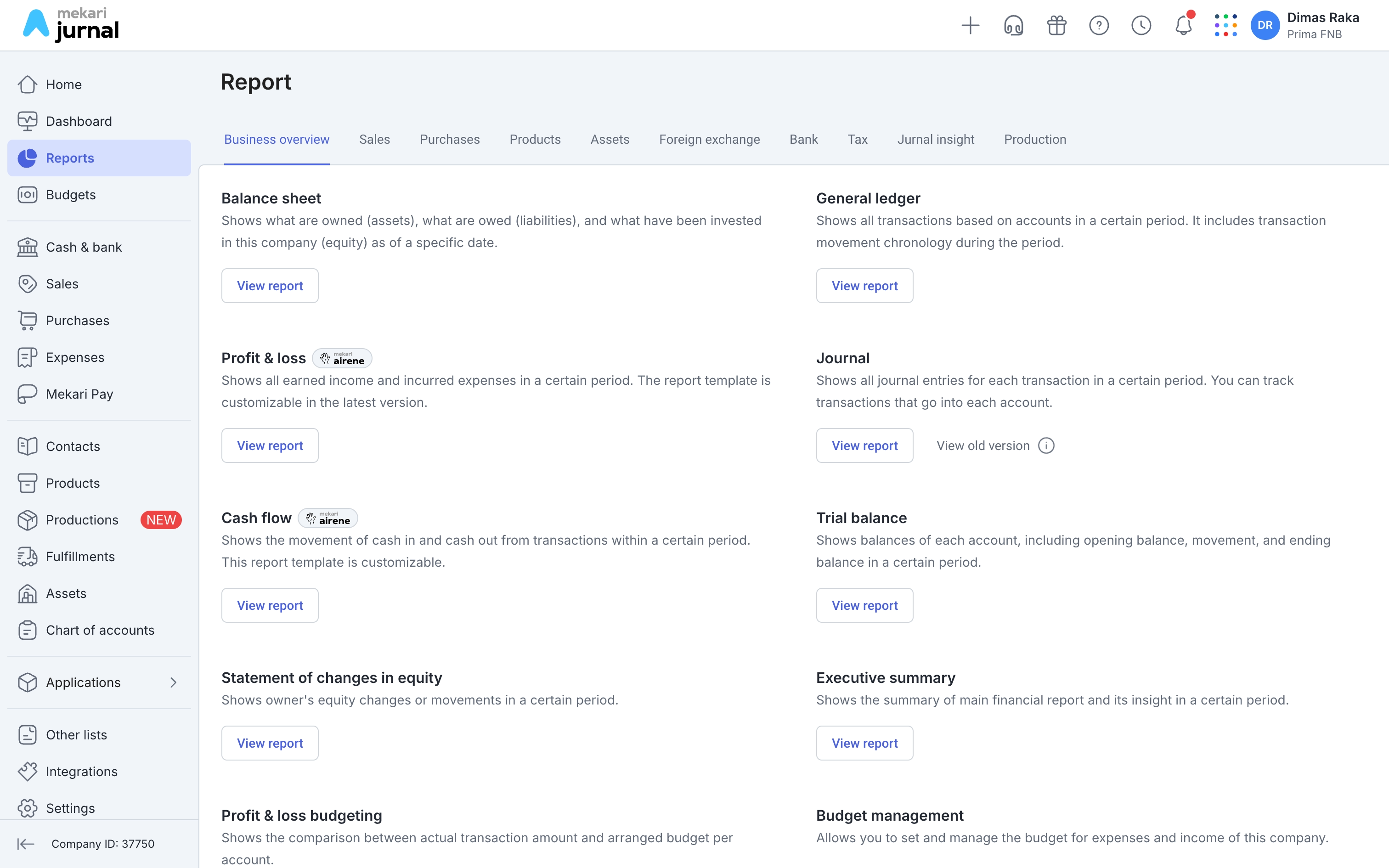
Task: Select the Jurnal insight tab
Action: coord(936,140)
